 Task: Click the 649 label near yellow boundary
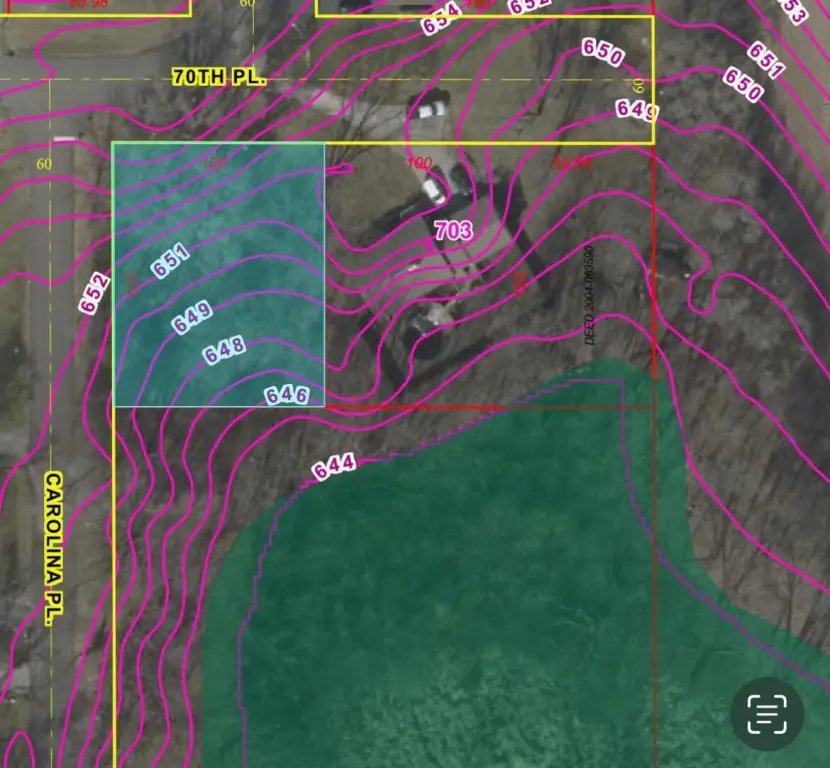636,109
